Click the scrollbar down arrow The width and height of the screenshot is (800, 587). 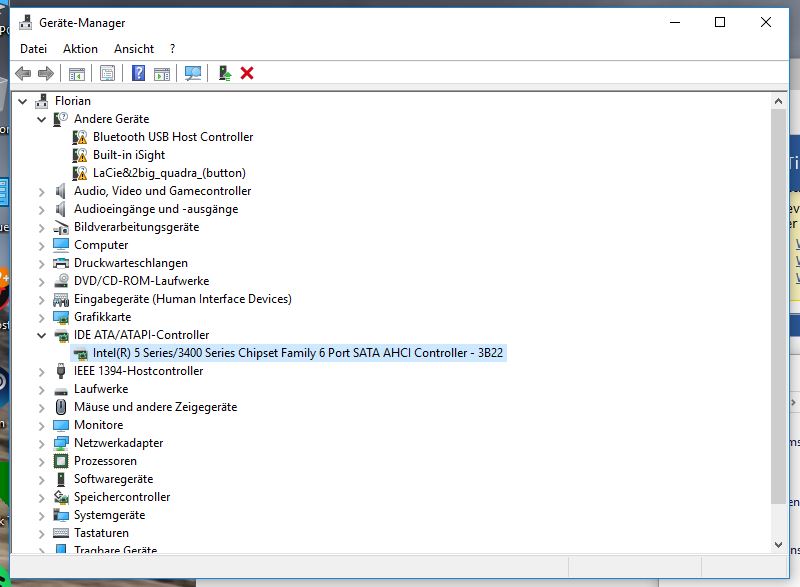click(x=778, y=545)
